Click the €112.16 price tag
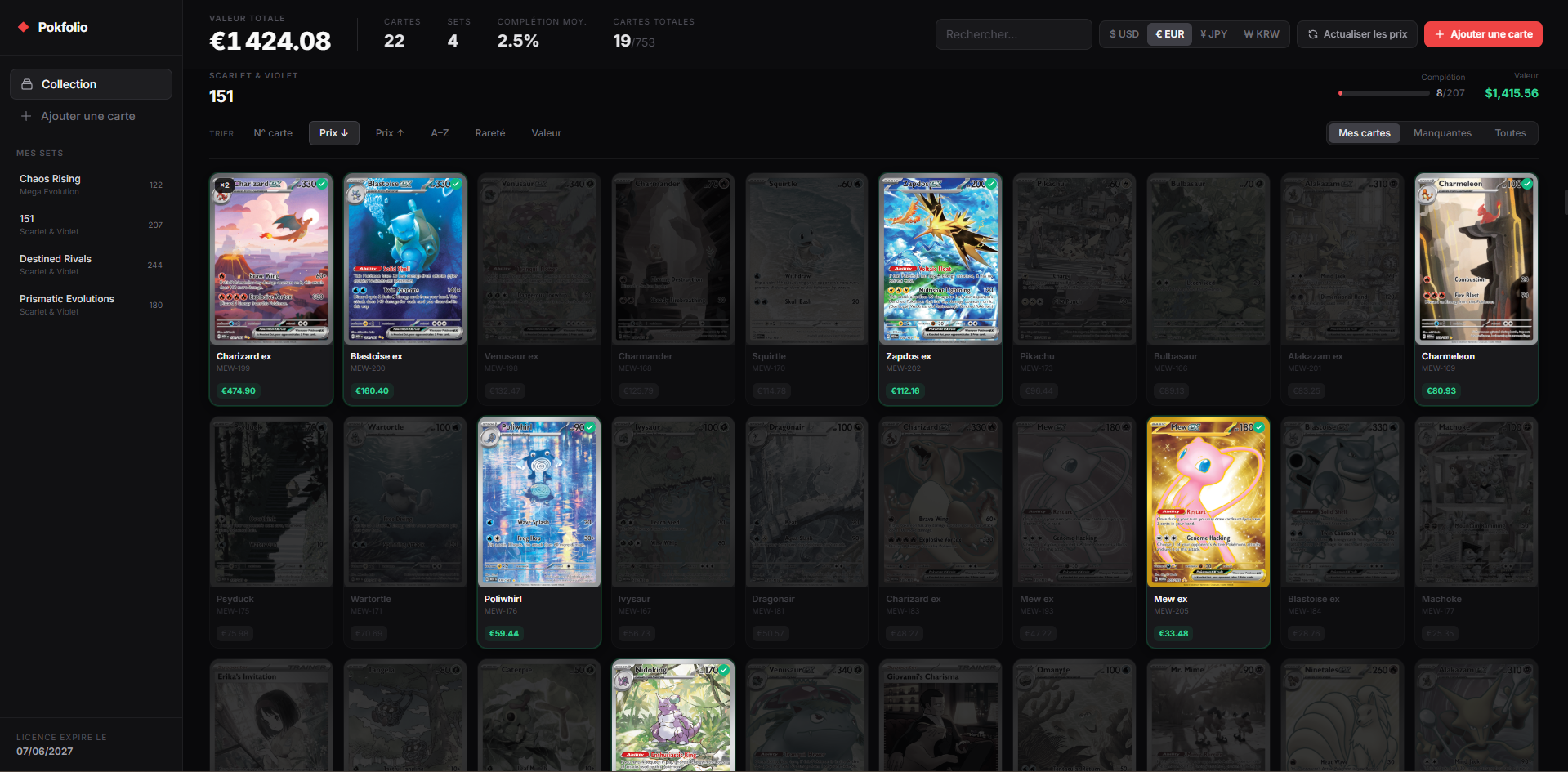 coord(905,390)
